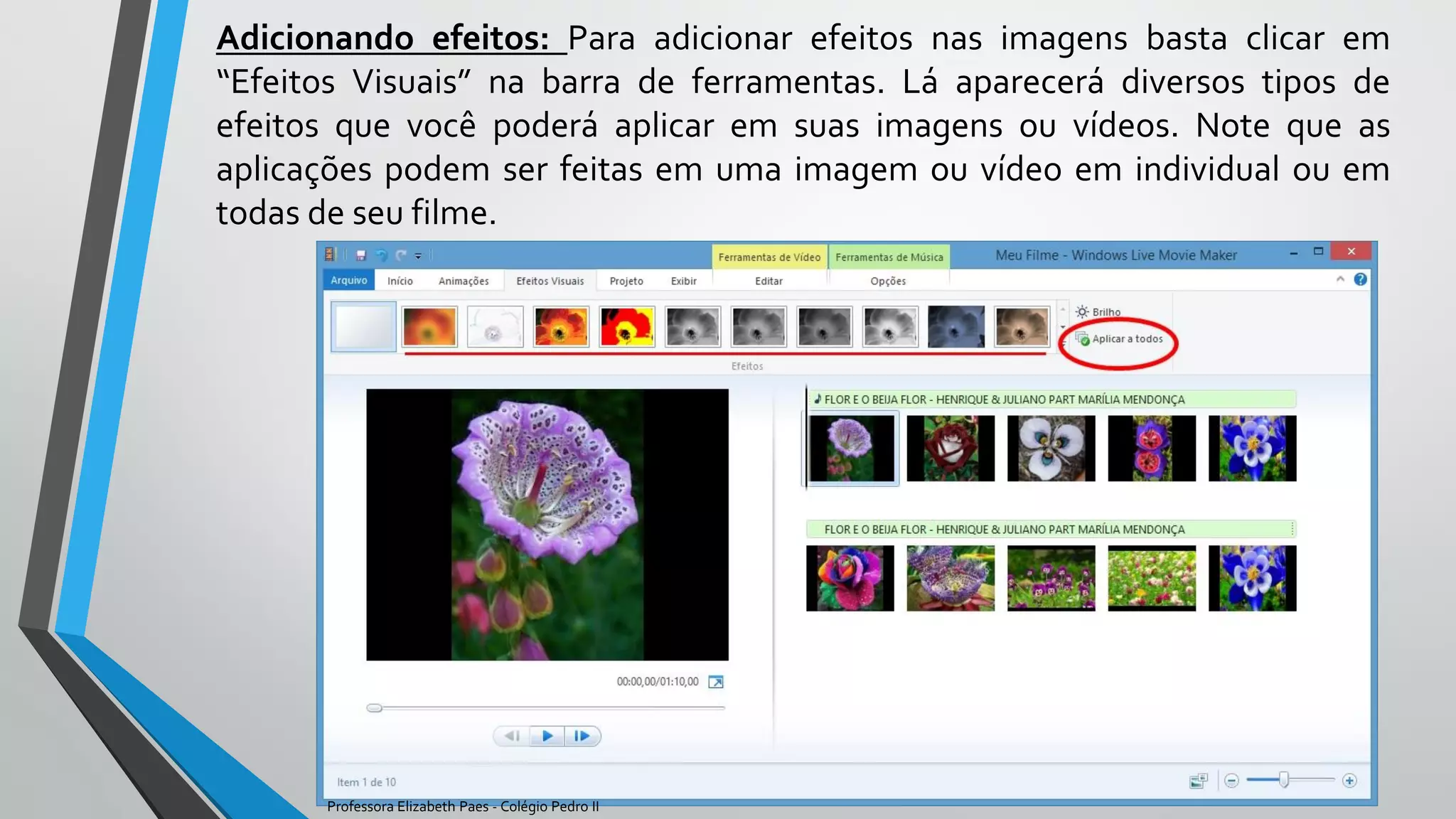Click the second FLOR E O BEIJA FLOR music track
Image resolution: width=1456 pixels, height=819 pixels.
1051,529
